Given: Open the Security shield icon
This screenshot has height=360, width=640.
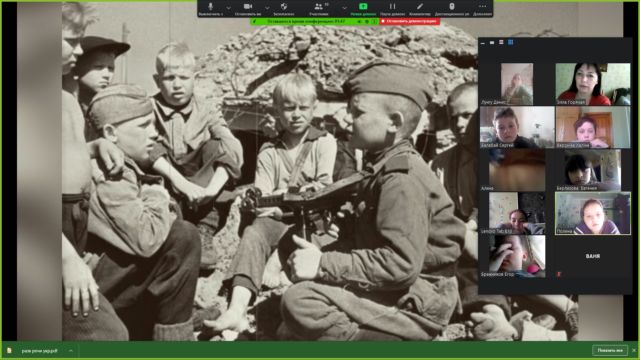Looking at the screenshot, I should coord(284,7).
